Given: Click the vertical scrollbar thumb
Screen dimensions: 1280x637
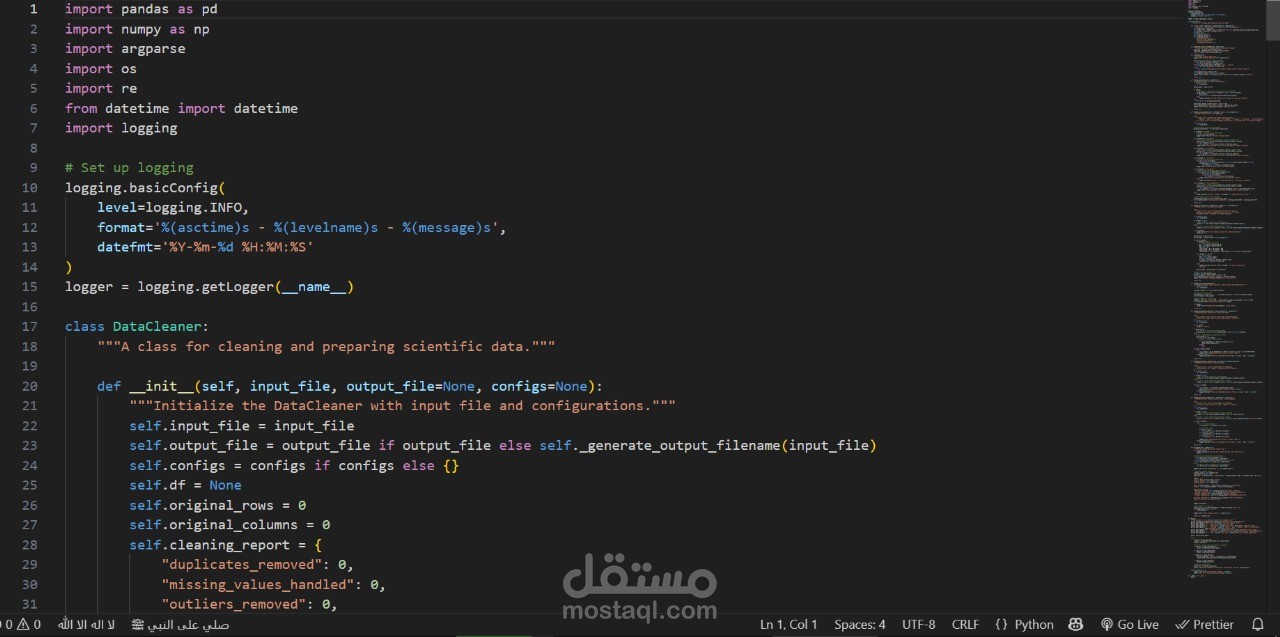Looking at the screenshot, I should [1272, 20].
